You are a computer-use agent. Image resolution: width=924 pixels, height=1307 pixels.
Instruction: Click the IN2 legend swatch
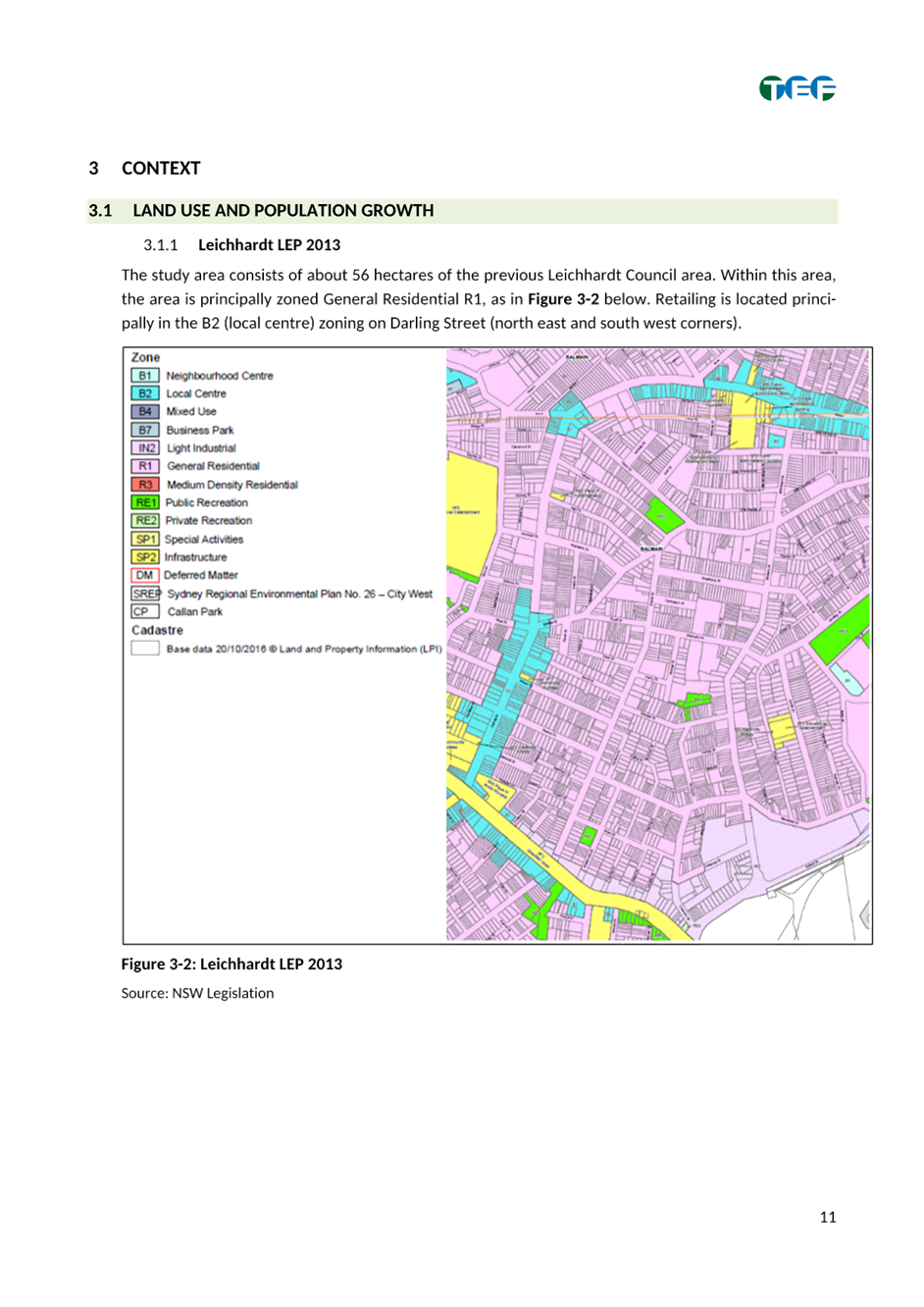(x=145, y=447)
